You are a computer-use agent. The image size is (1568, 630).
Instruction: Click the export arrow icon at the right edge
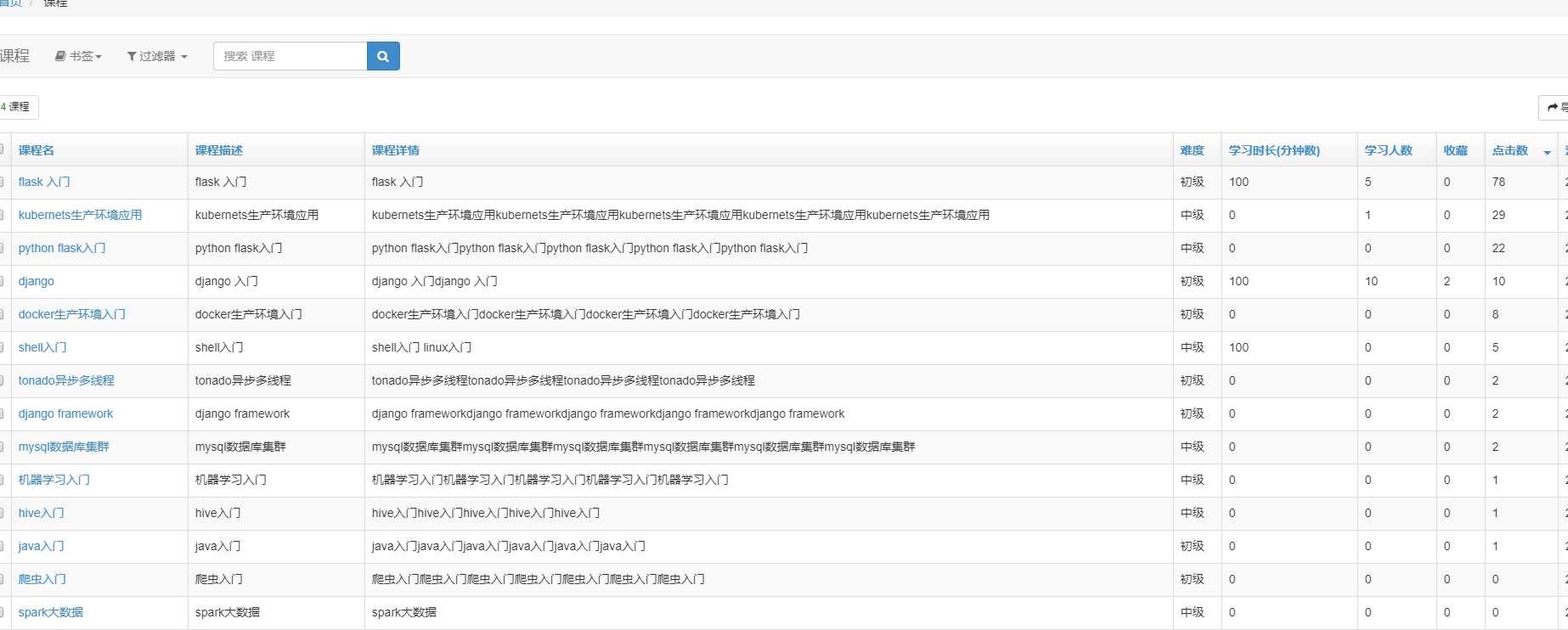click(1554, 107)
